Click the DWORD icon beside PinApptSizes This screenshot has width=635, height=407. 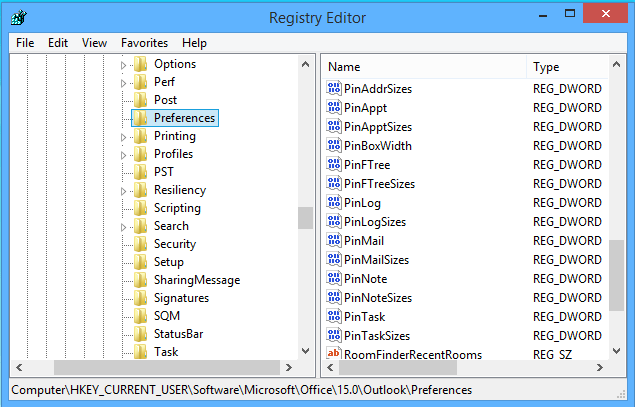[334, 126]
